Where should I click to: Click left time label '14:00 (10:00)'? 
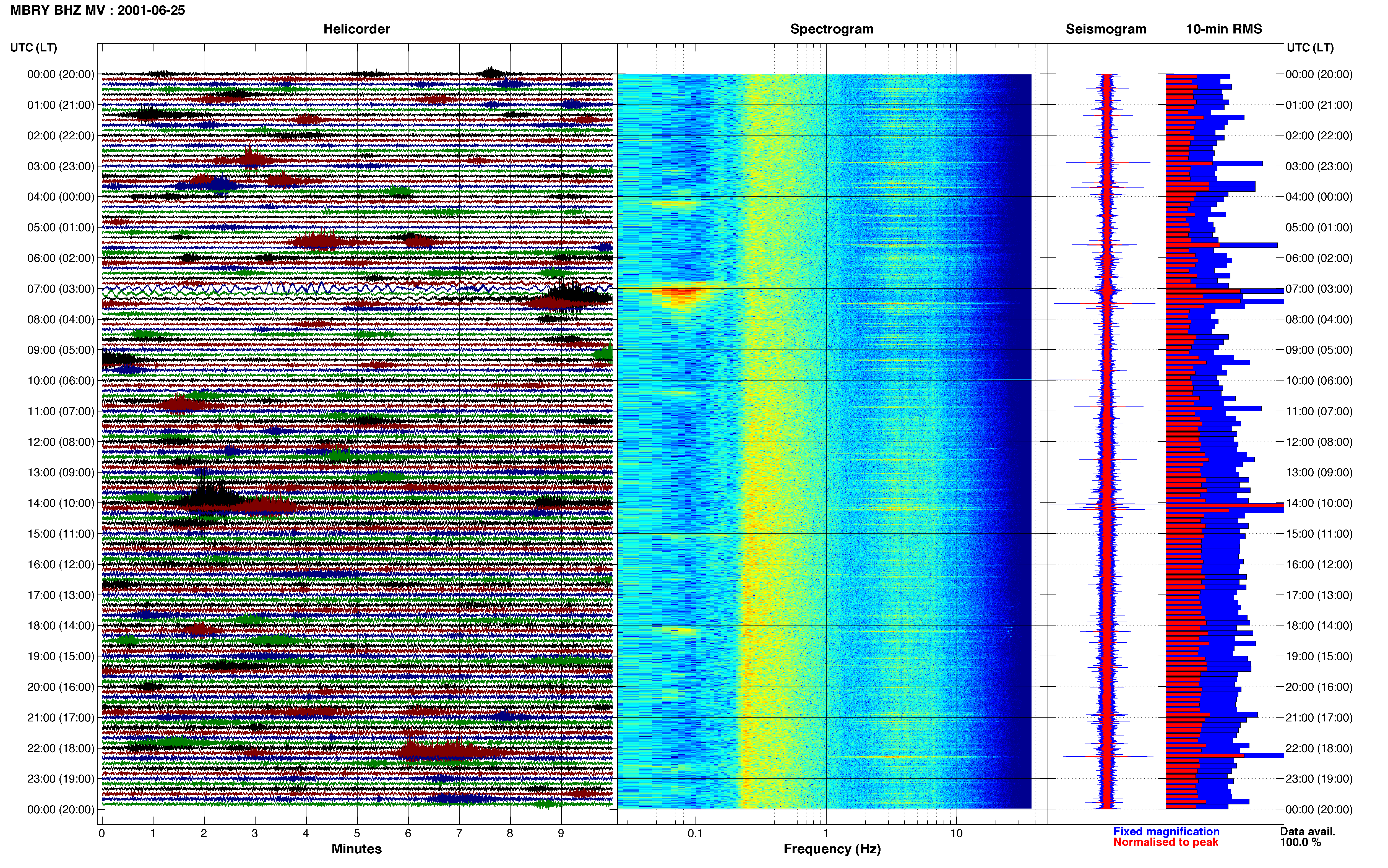pyautogui.click(x=61, y=504)
